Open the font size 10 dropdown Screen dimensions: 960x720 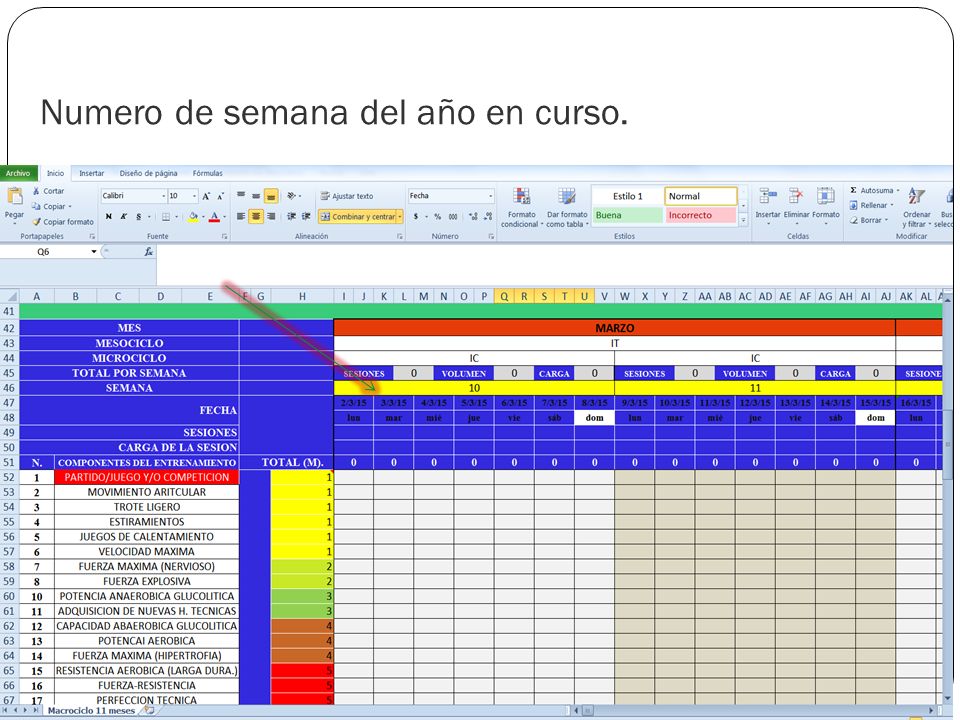point(195,196)
